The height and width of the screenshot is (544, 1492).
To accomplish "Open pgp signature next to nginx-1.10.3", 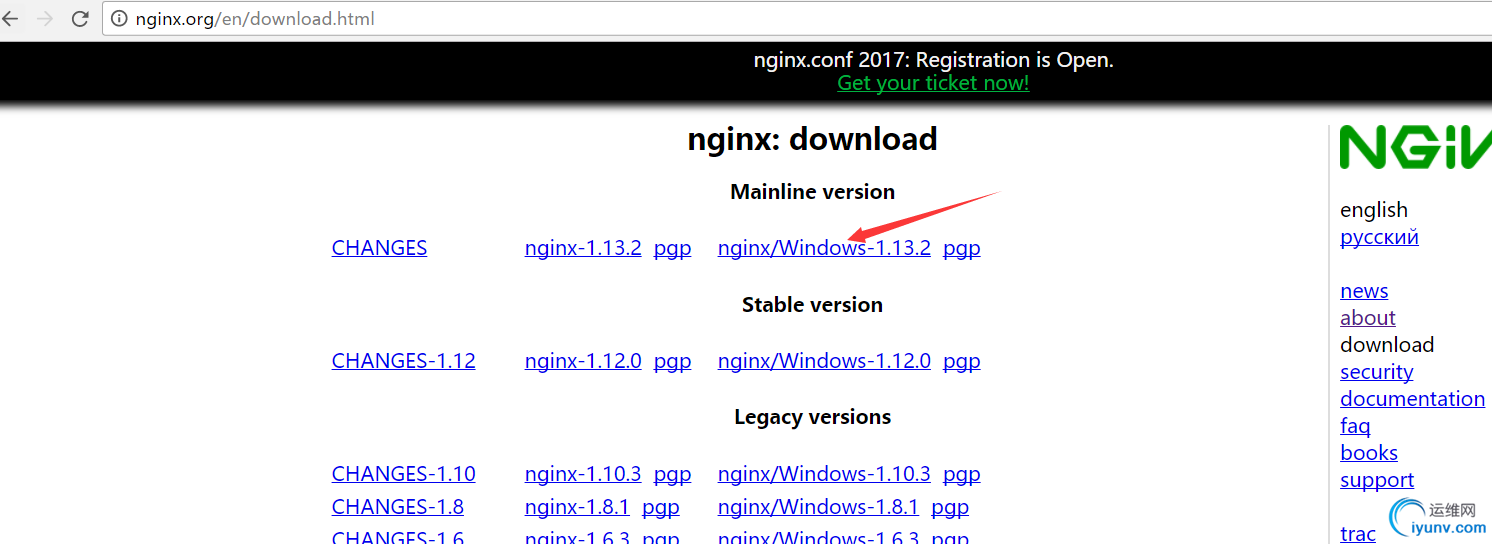I will (672, 474).
